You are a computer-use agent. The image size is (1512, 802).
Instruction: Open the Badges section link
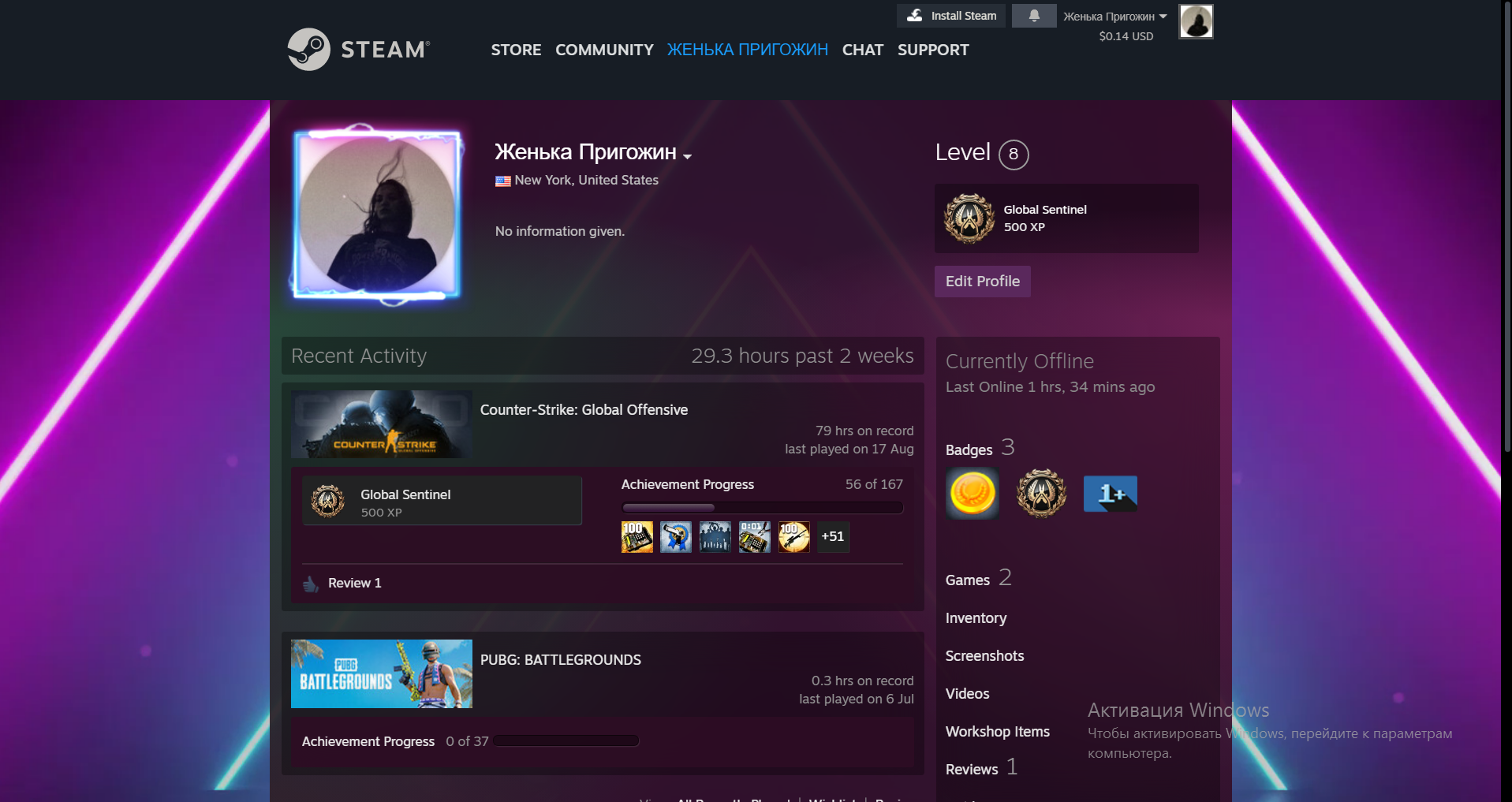(969, 450)
